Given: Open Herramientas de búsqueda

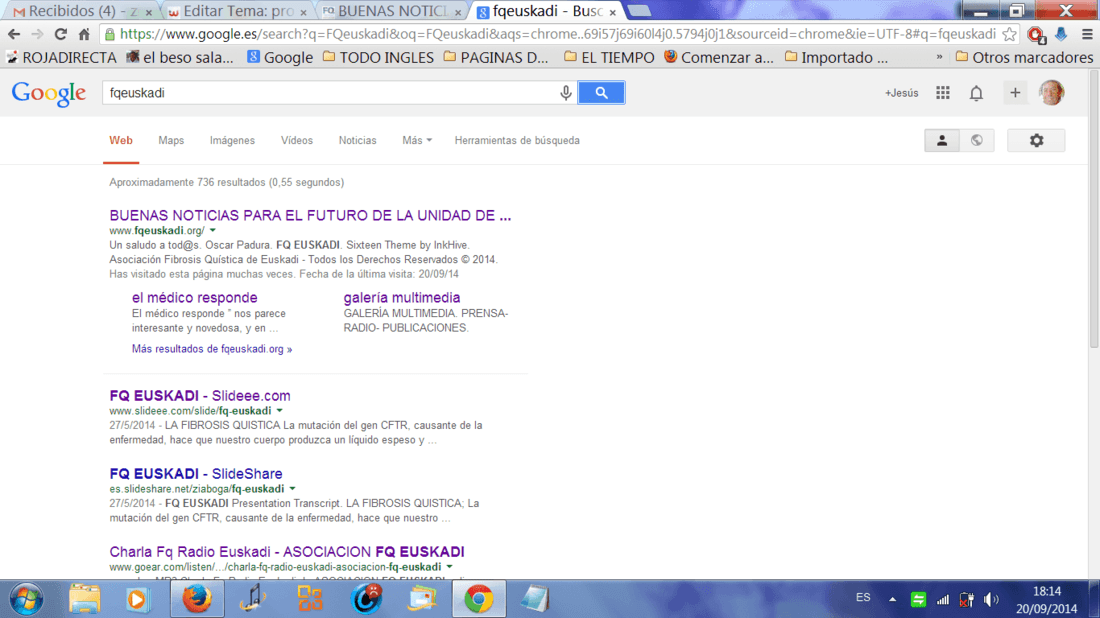Looking at the screenshot, I should [517, 140].
